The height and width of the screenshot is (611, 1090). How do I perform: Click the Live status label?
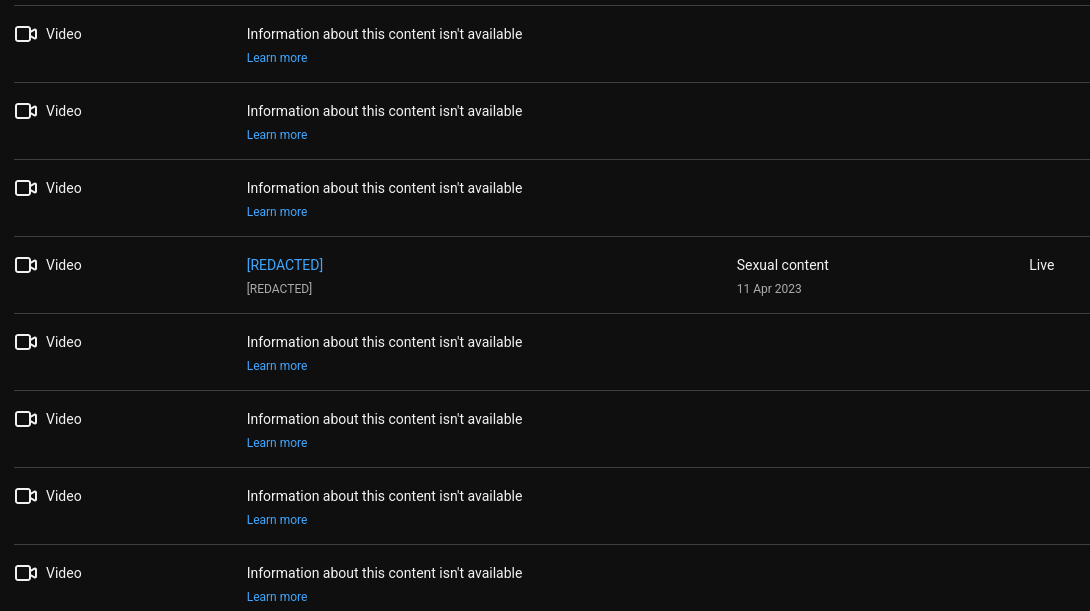[1042, 265]
